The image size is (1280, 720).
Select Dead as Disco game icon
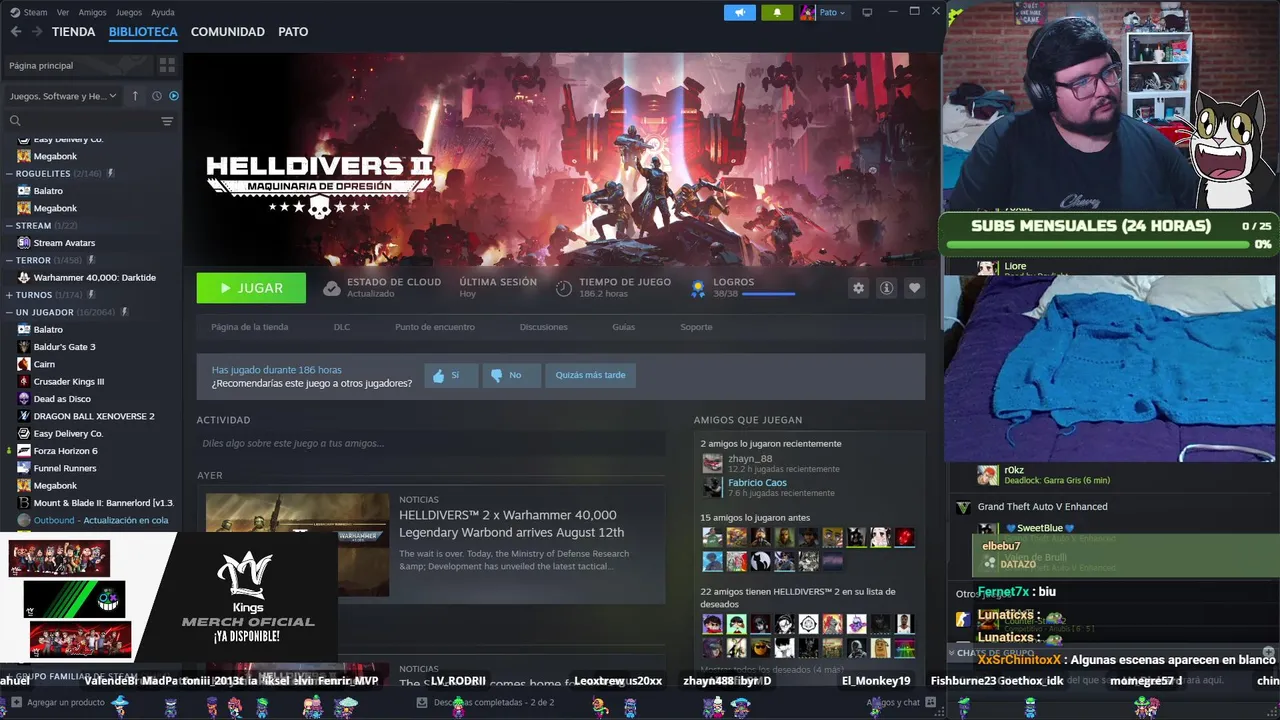click(x=24, y=399)
